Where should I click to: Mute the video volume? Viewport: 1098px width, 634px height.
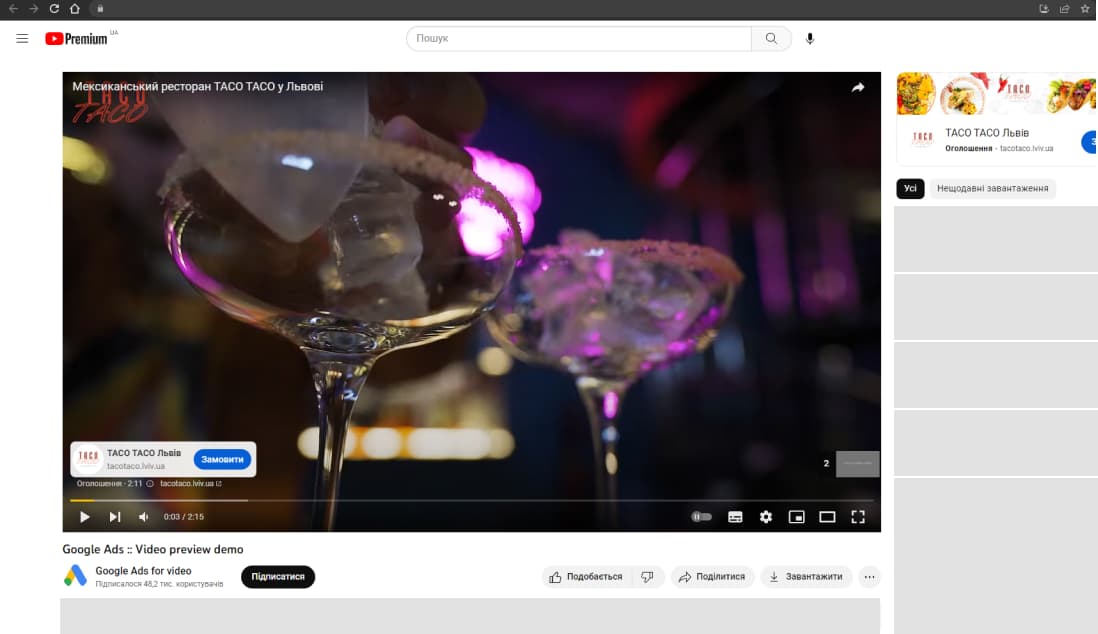tap(144, 517)
